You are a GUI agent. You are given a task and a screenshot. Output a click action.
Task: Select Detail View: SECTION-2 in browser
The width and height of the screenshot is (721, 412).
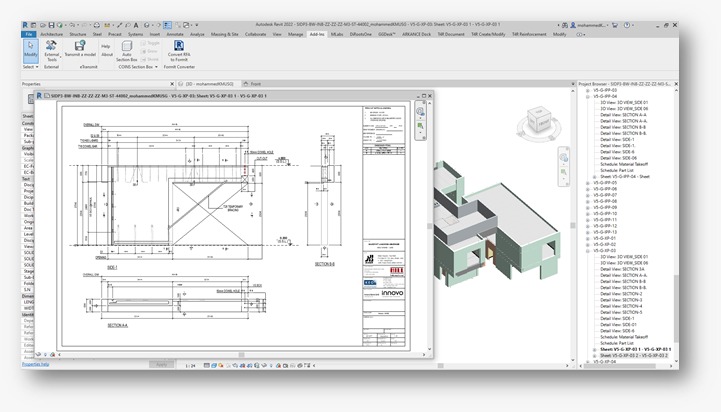621,294
